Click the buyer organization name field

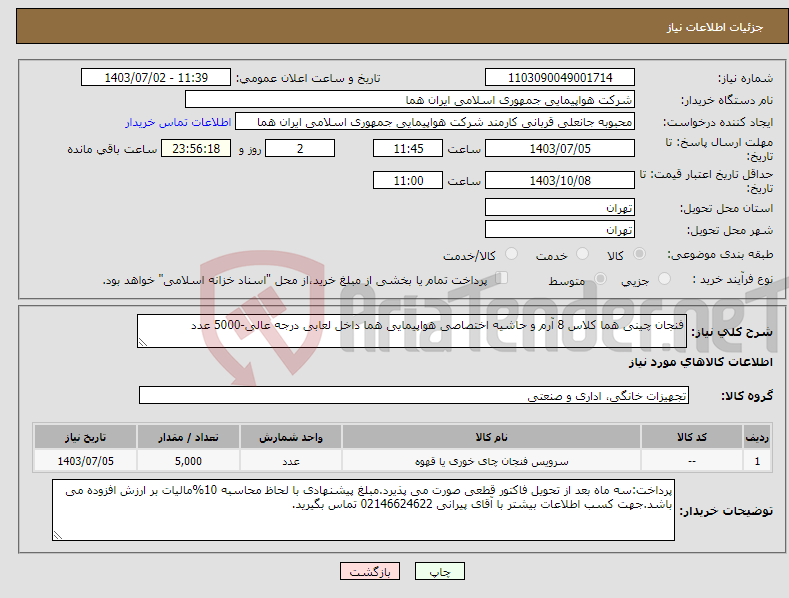point(410,100)
